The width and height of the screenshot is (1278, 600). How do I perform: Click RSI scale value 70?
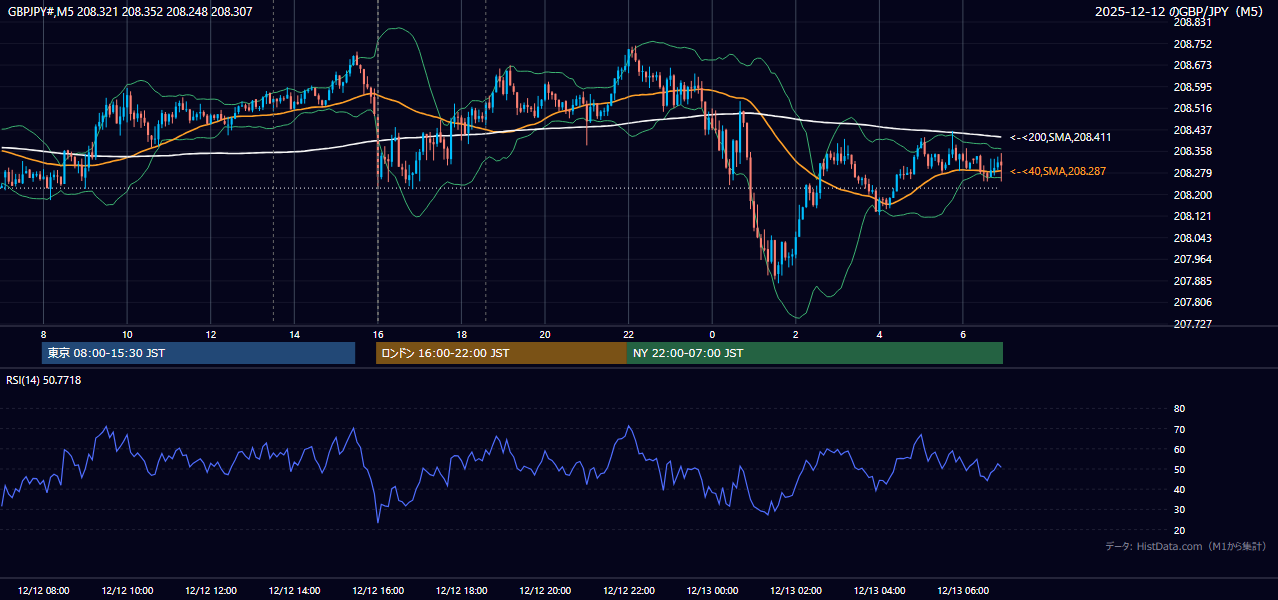(1179, 429)
